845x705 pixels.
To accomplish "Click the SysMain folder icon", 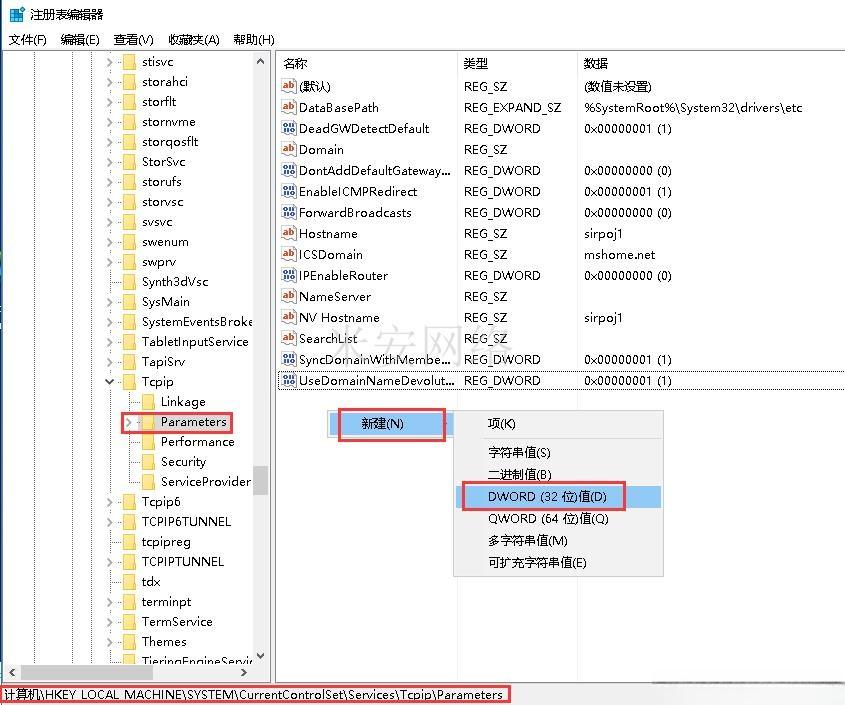I will click(x=129, y=302).
